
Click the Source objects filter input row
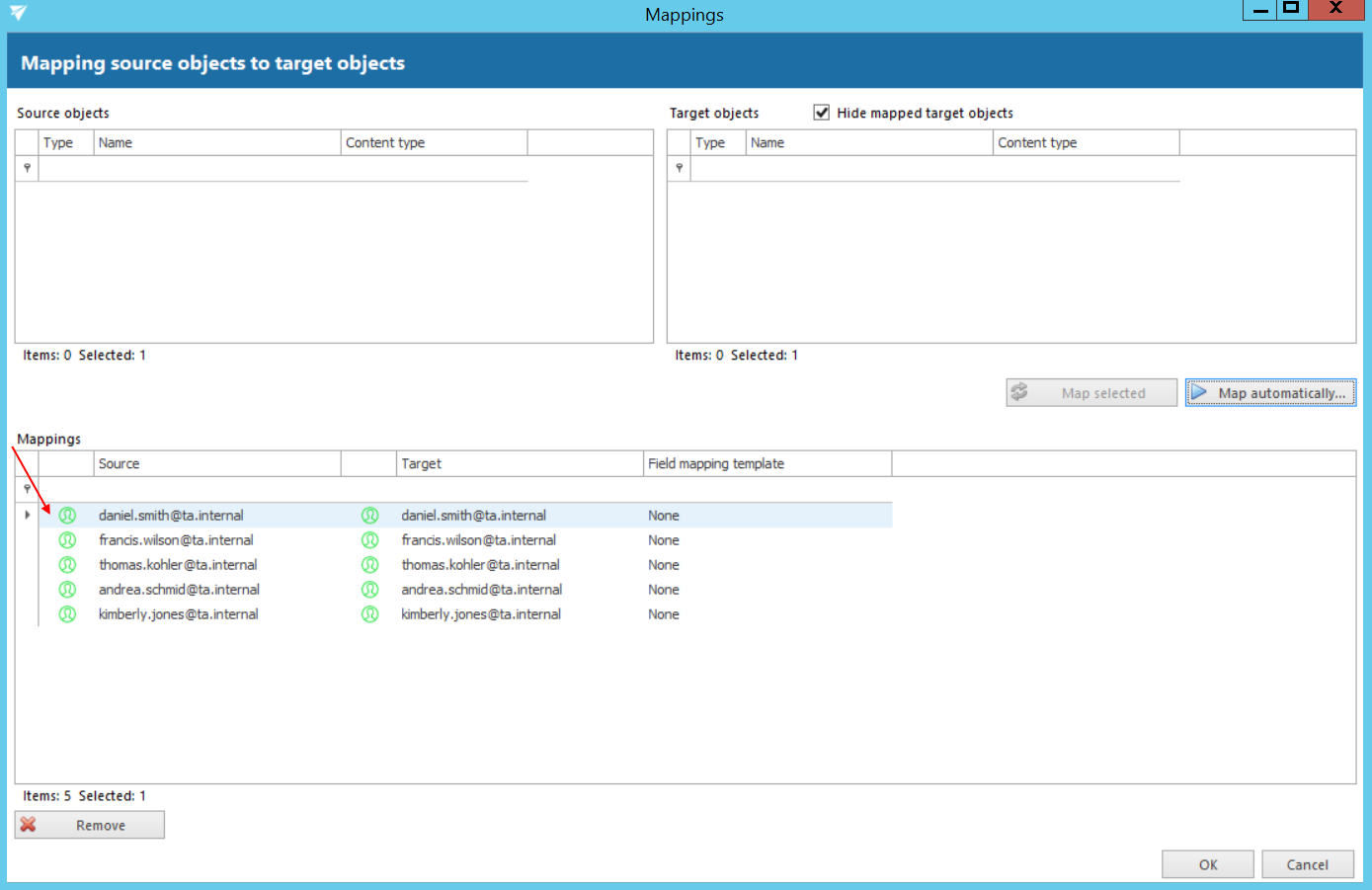282,169
